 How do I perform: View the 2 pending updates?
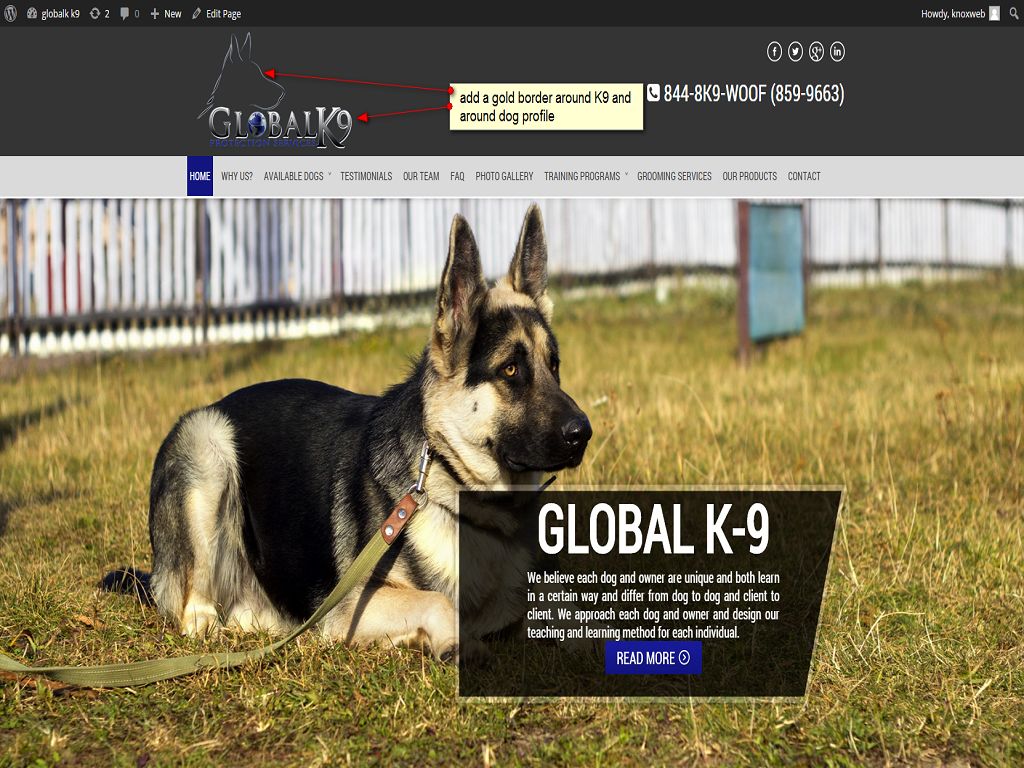pos(99,14)
